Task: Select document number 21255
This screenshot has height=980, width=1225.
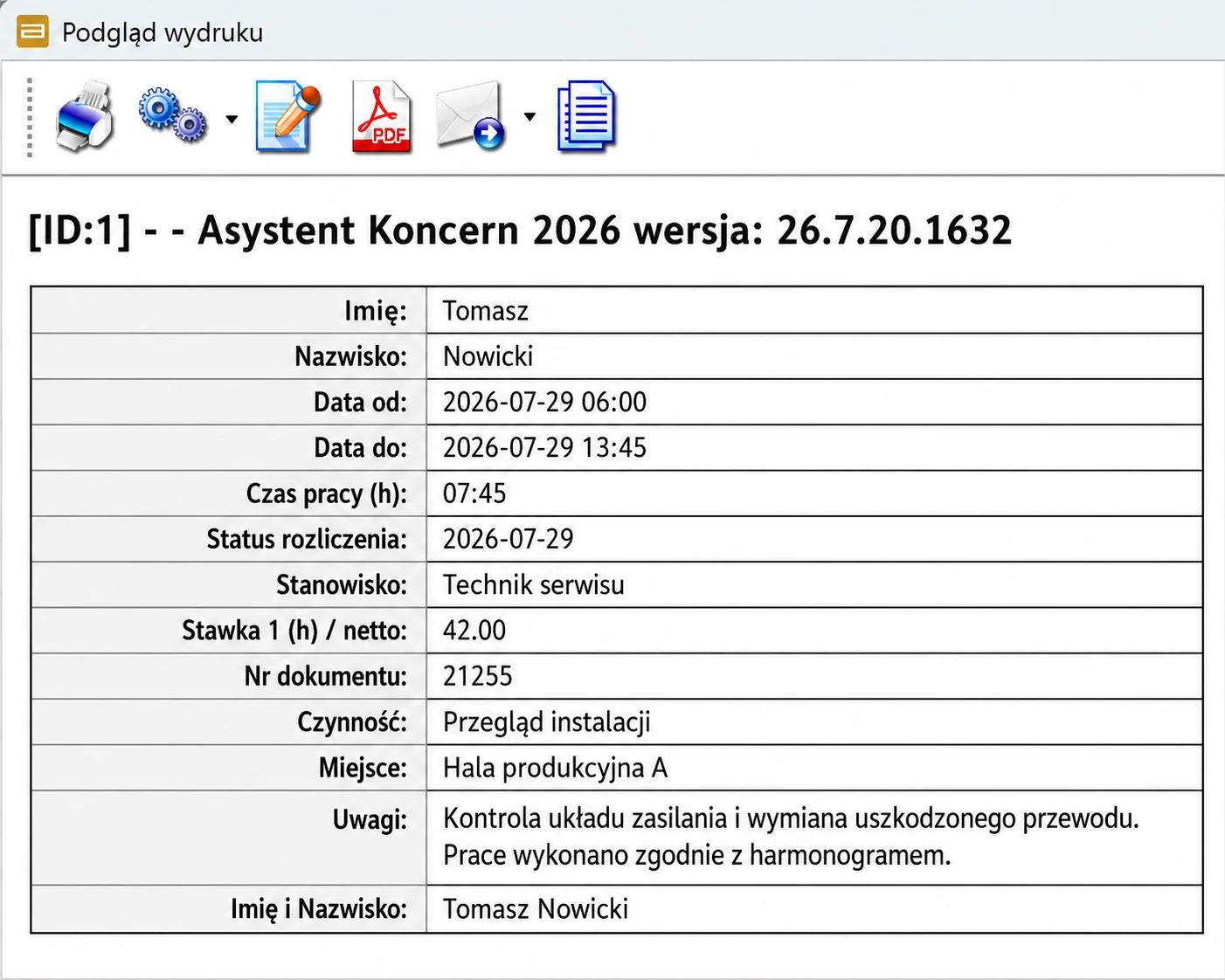Action: 478,676
